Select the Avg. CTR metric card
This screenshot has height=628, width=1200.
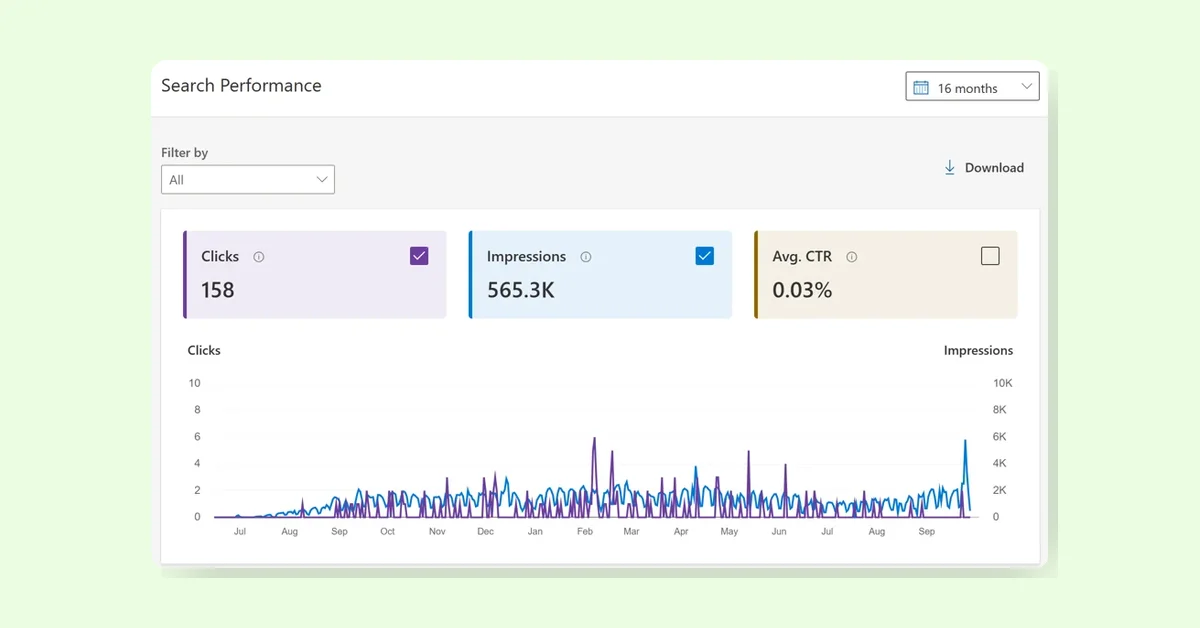886,275
